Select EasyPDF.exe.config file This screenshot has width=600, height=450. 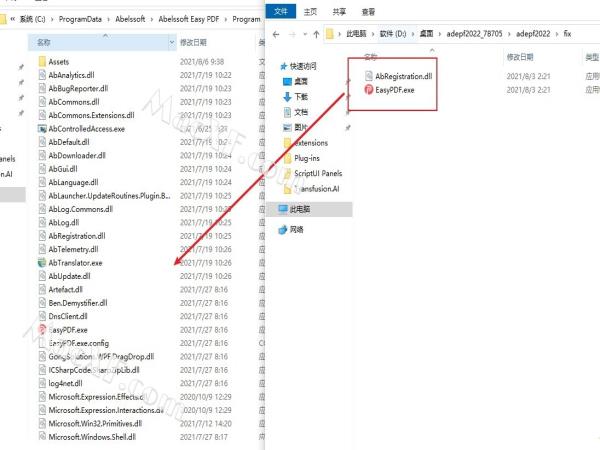click(78, 343)
